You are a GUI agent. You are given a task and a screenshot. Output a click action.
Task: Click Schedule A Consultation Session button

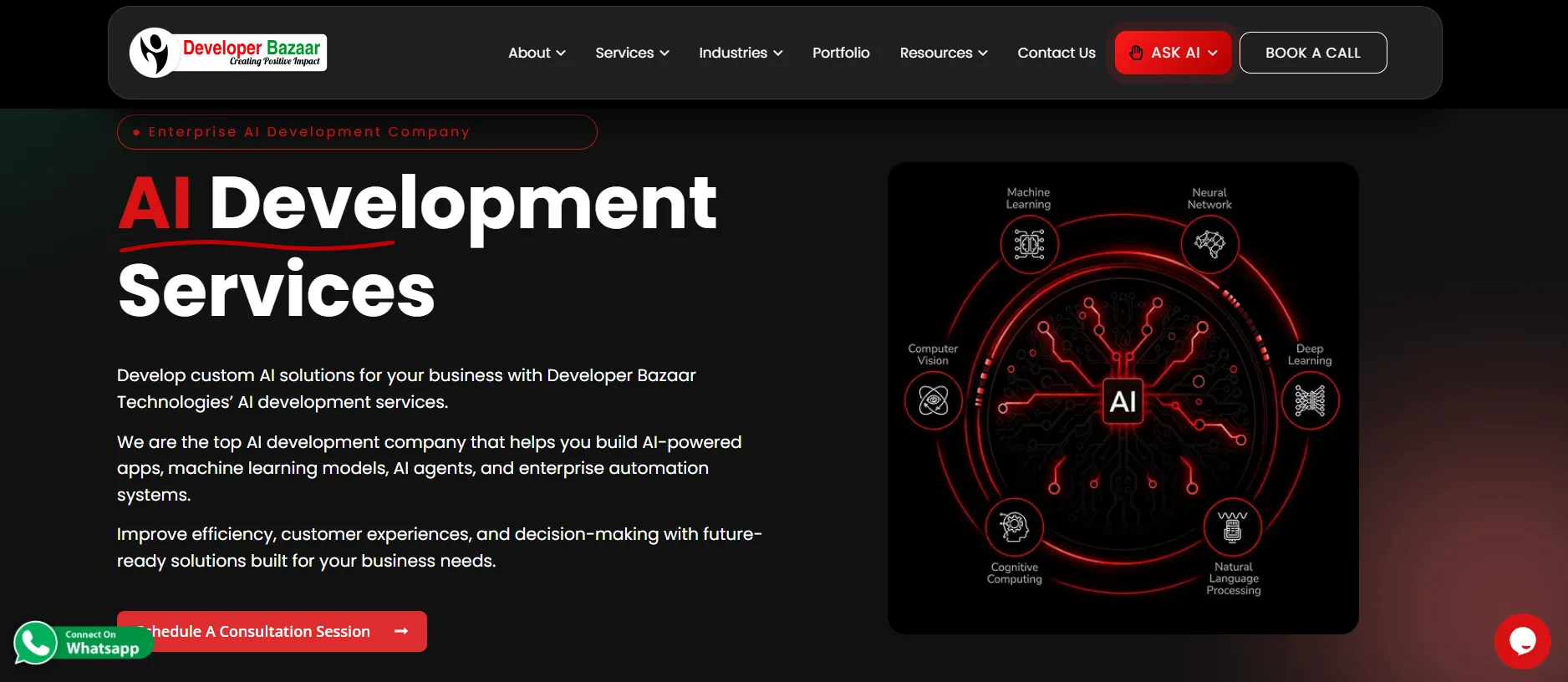click(272, 631)
